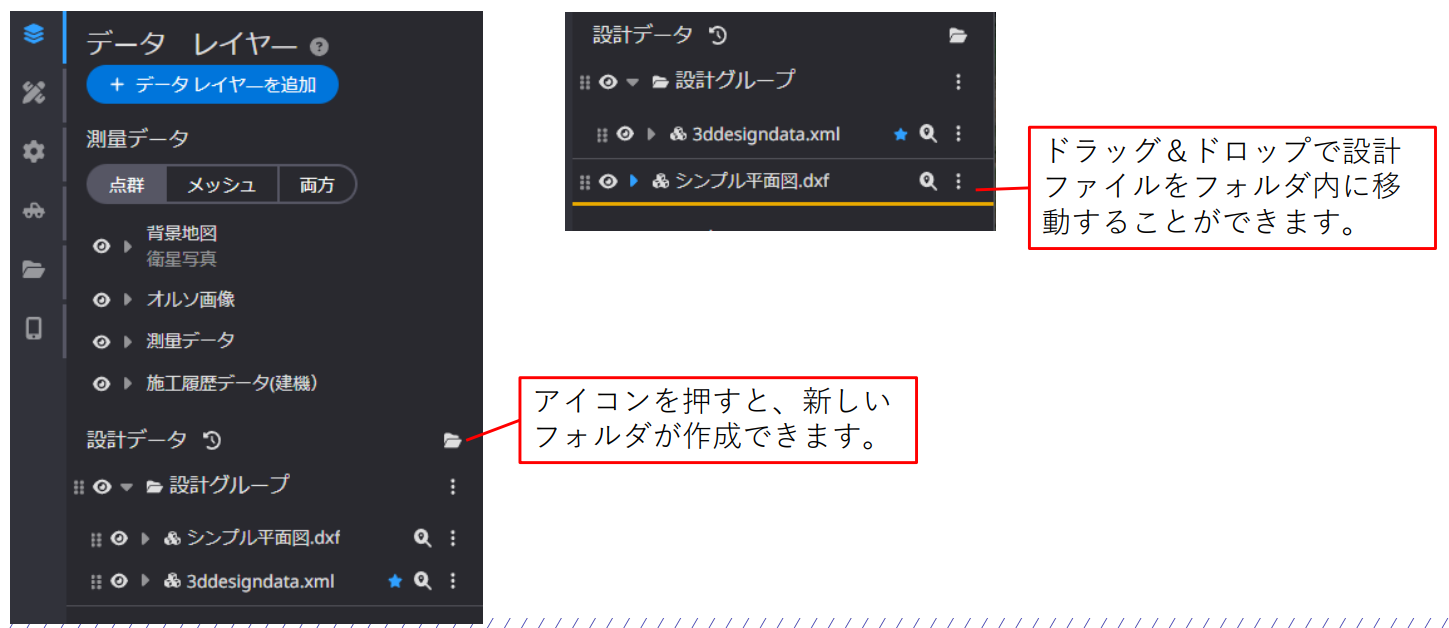The width and height of the screenshot is (1449, 628).
Task: Expand シンプル平面図.dxf blue arrow in inset panel
Action: click(x=633, y=181)
